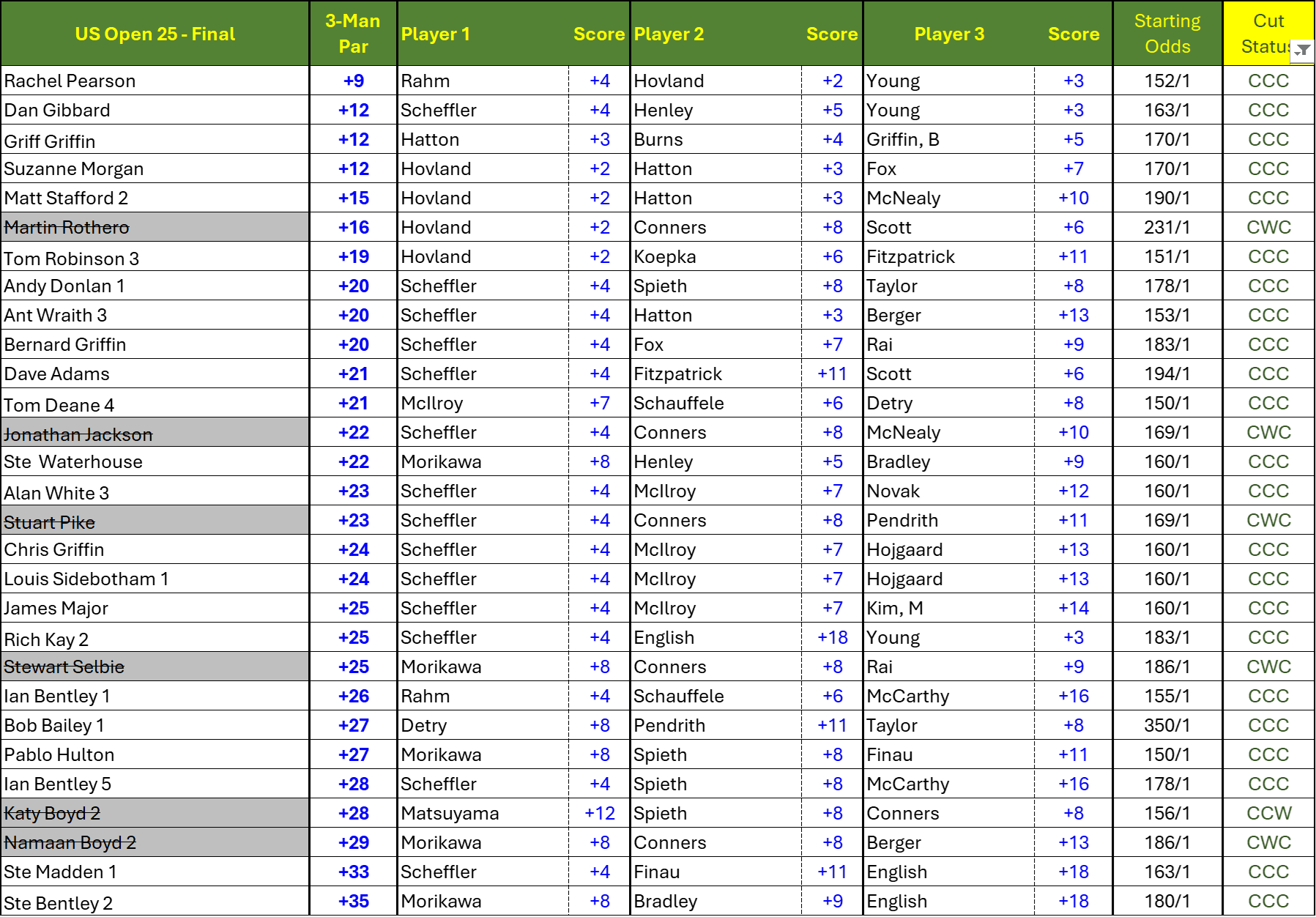Select the struck-through 'Katy Boyd 2' cell

click(155, 813)
